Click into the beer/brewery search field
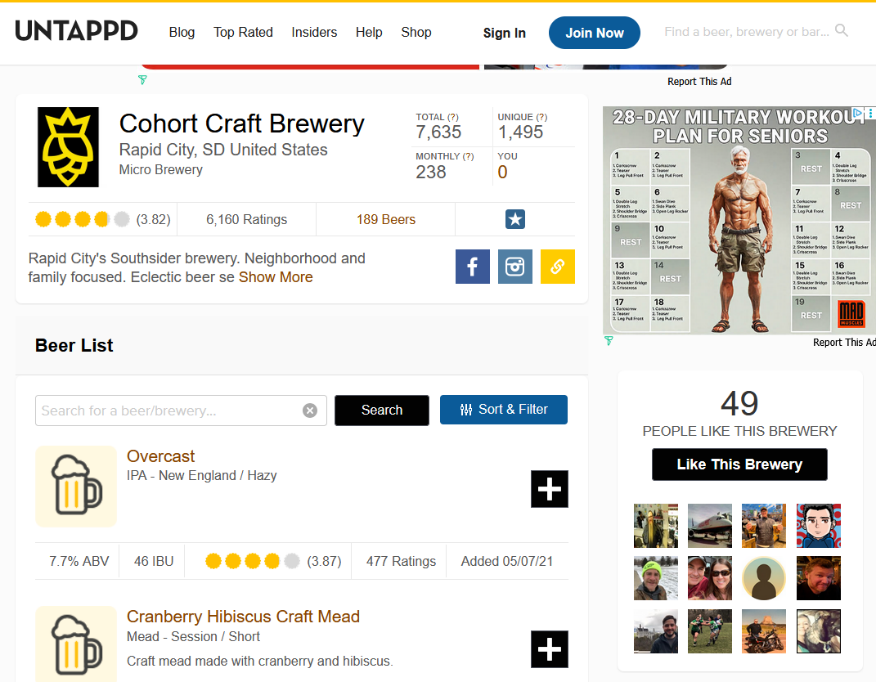 tap(168, 410)
